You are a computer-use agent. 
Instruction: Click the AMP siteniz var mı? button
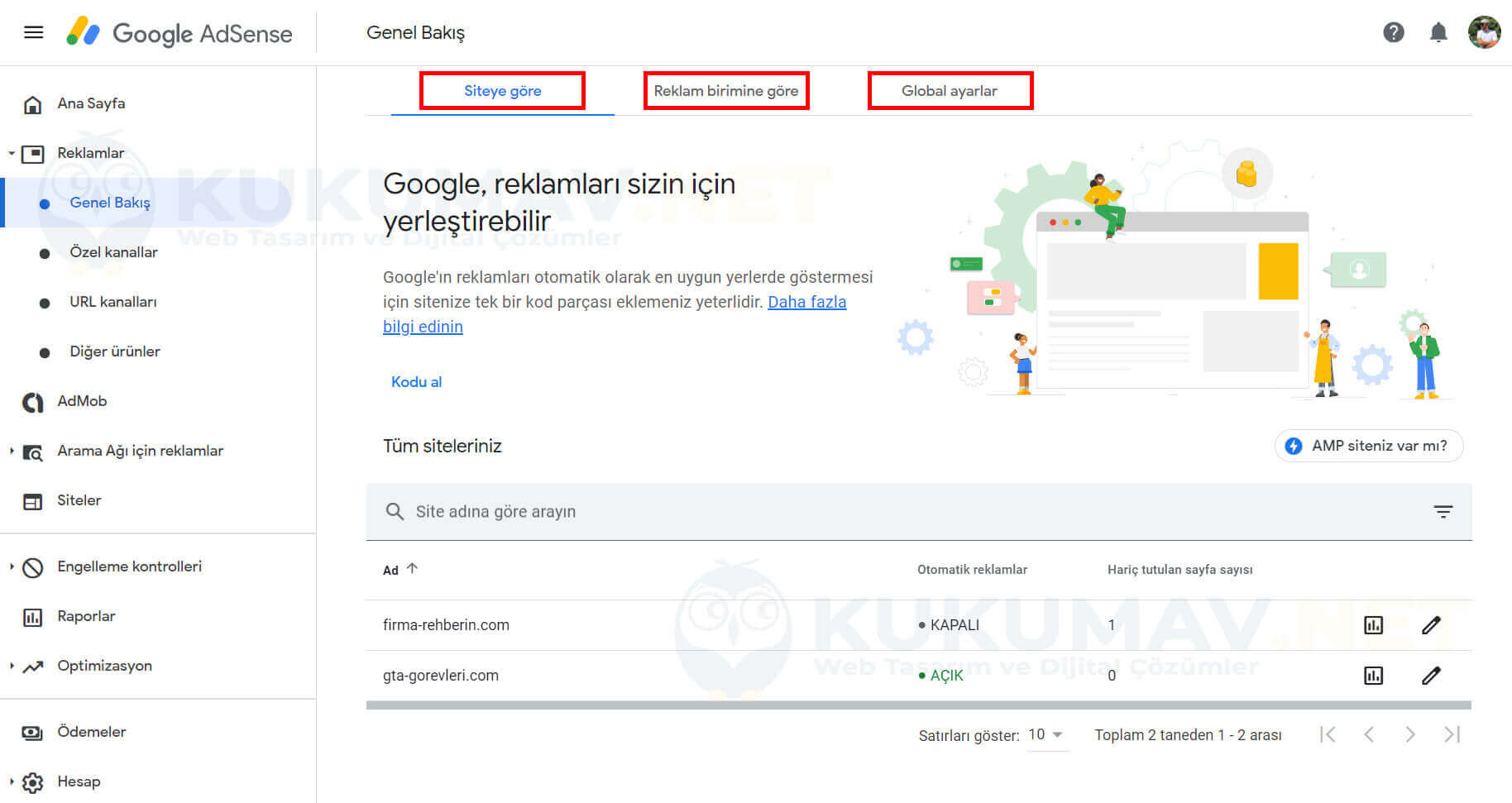coord(1369,446)
